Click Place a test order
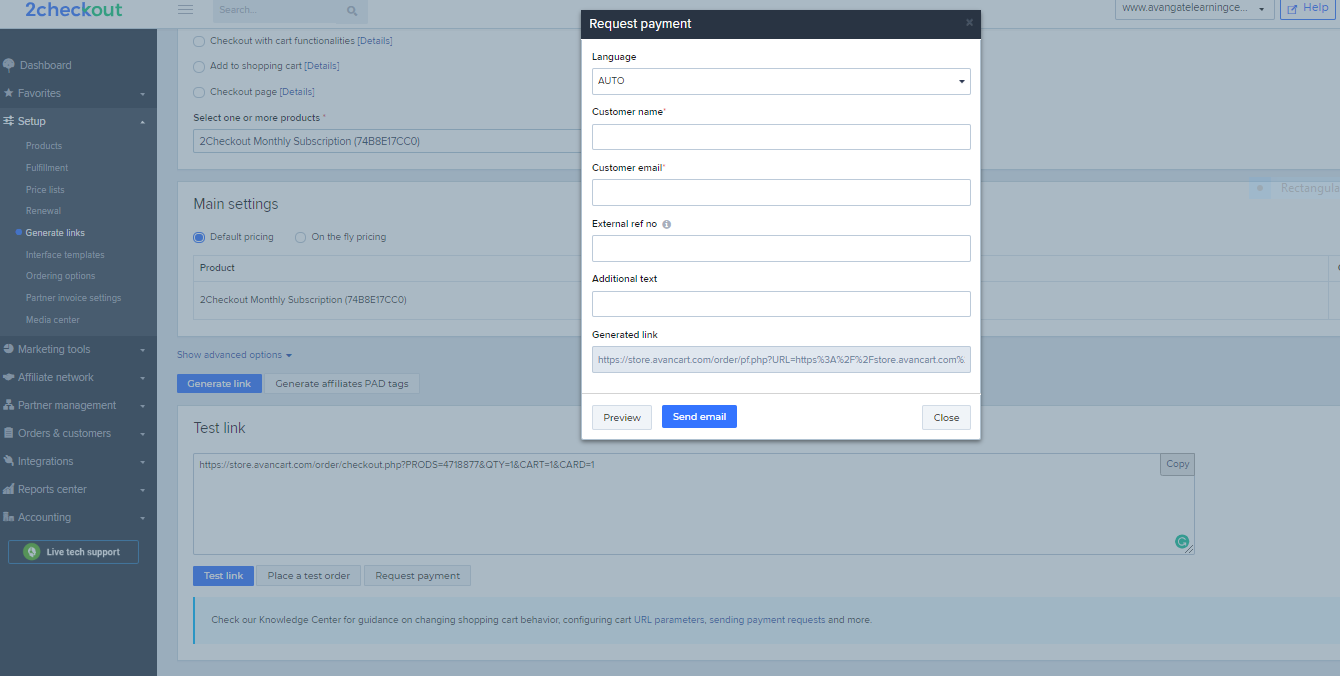Screen dimensions: 1340x676 point(309,576)
